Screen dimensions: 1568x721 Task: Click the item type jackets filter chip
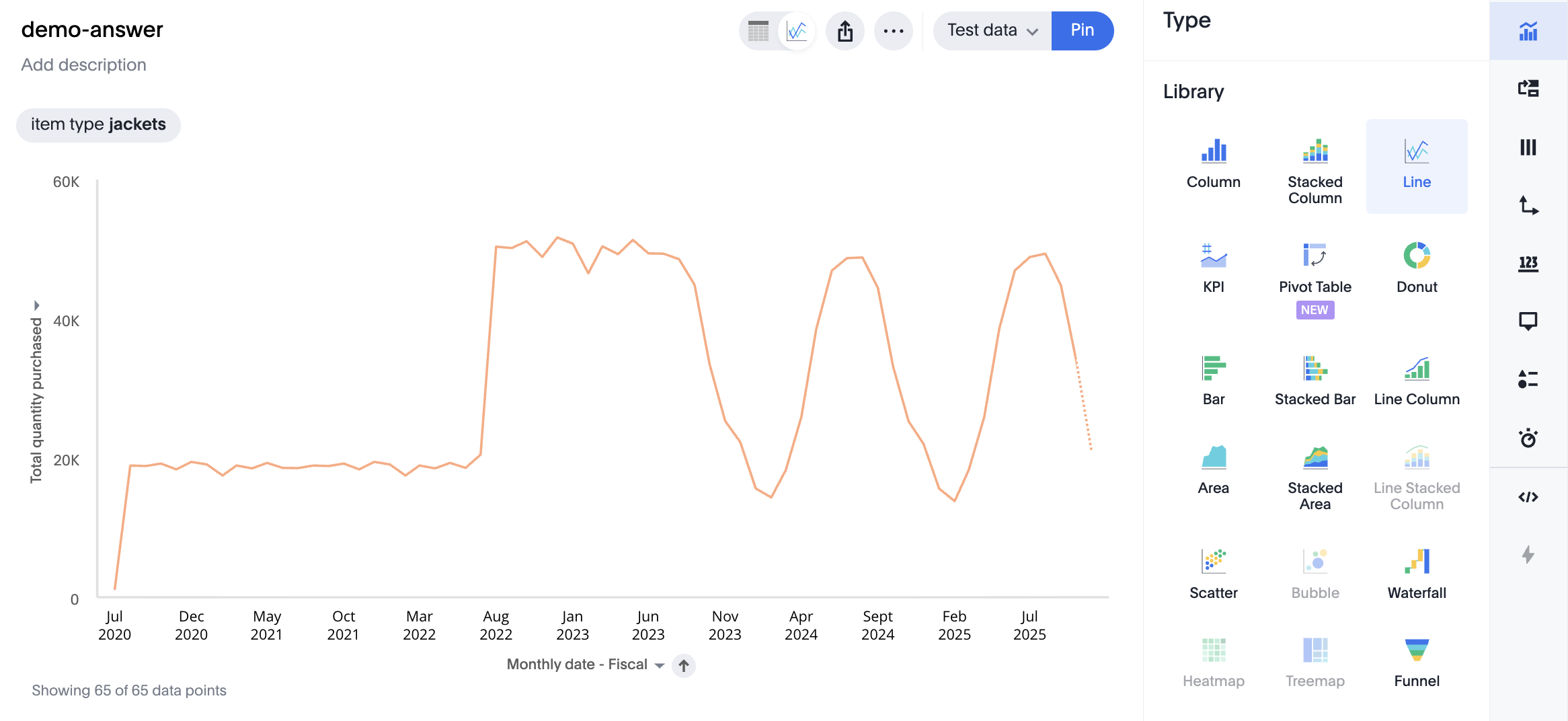pos(98,124)
